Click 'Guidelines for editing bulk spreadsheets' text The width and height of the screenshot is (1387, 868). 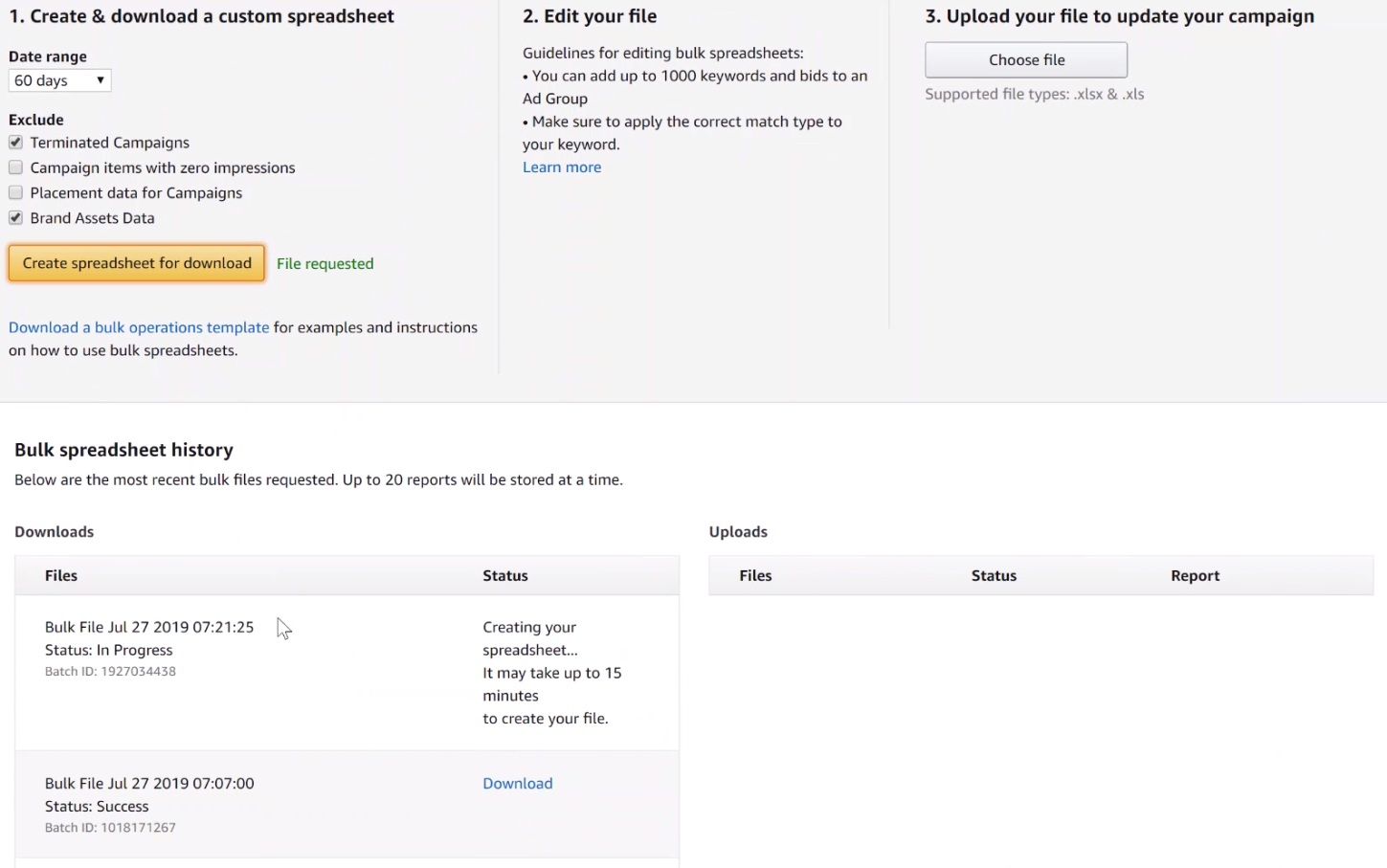pyautogui.click(x=663, y=54)
